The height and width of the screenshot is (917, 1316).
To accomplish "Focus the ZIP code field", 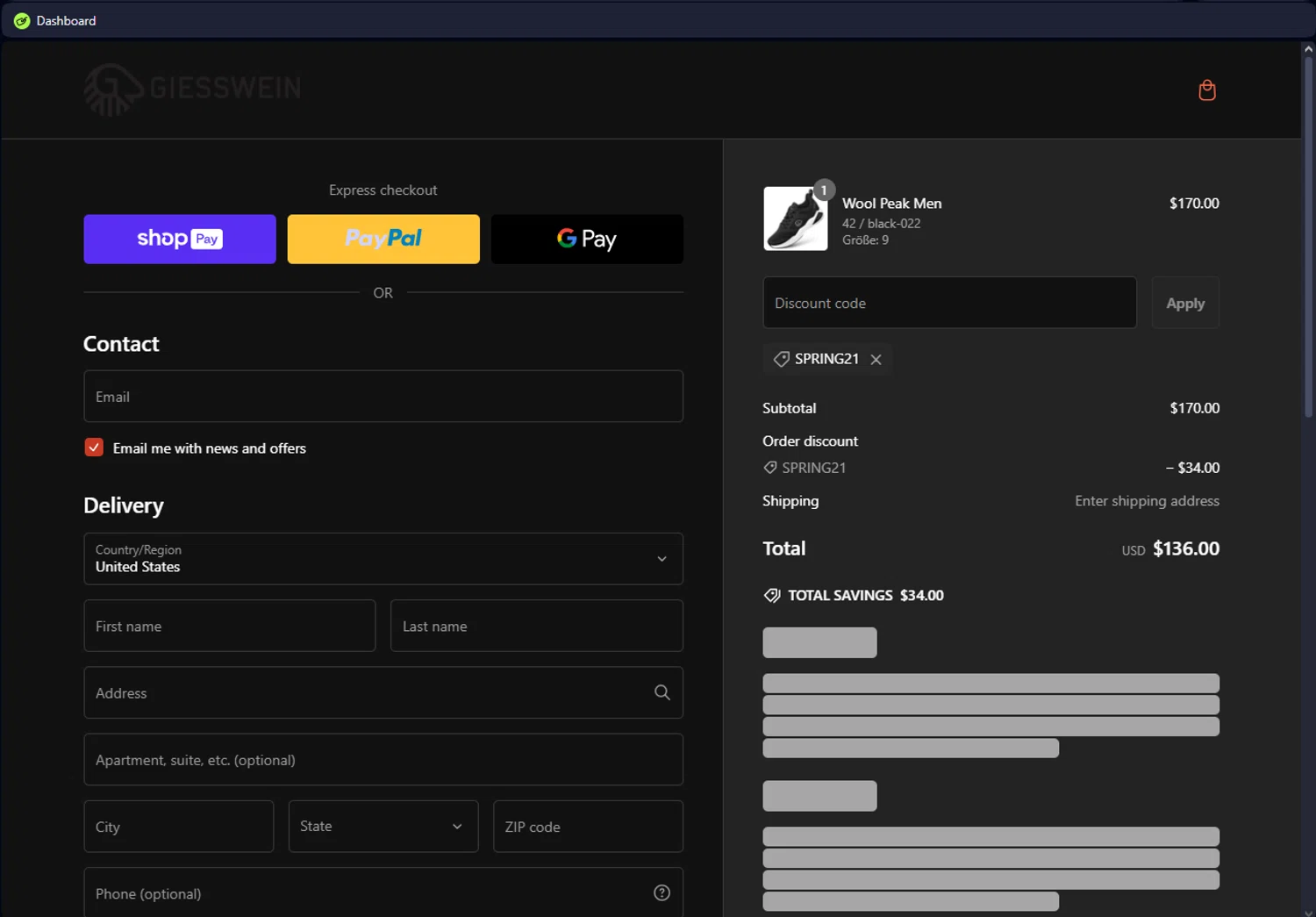I will click(x=588, y=826).
